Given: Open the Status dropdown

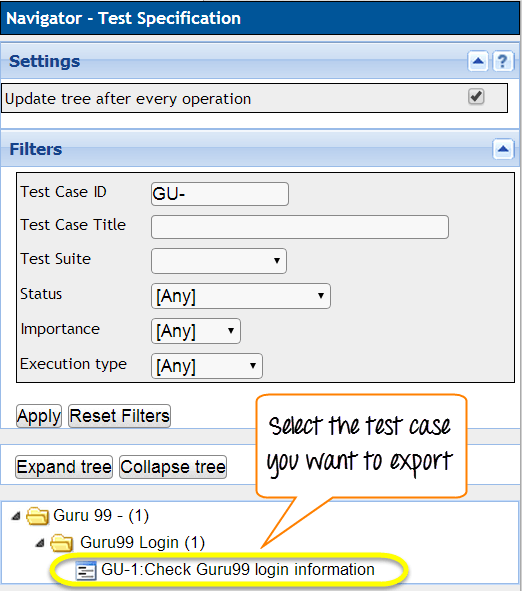Looking at the screenshot, I should point(241,296).
